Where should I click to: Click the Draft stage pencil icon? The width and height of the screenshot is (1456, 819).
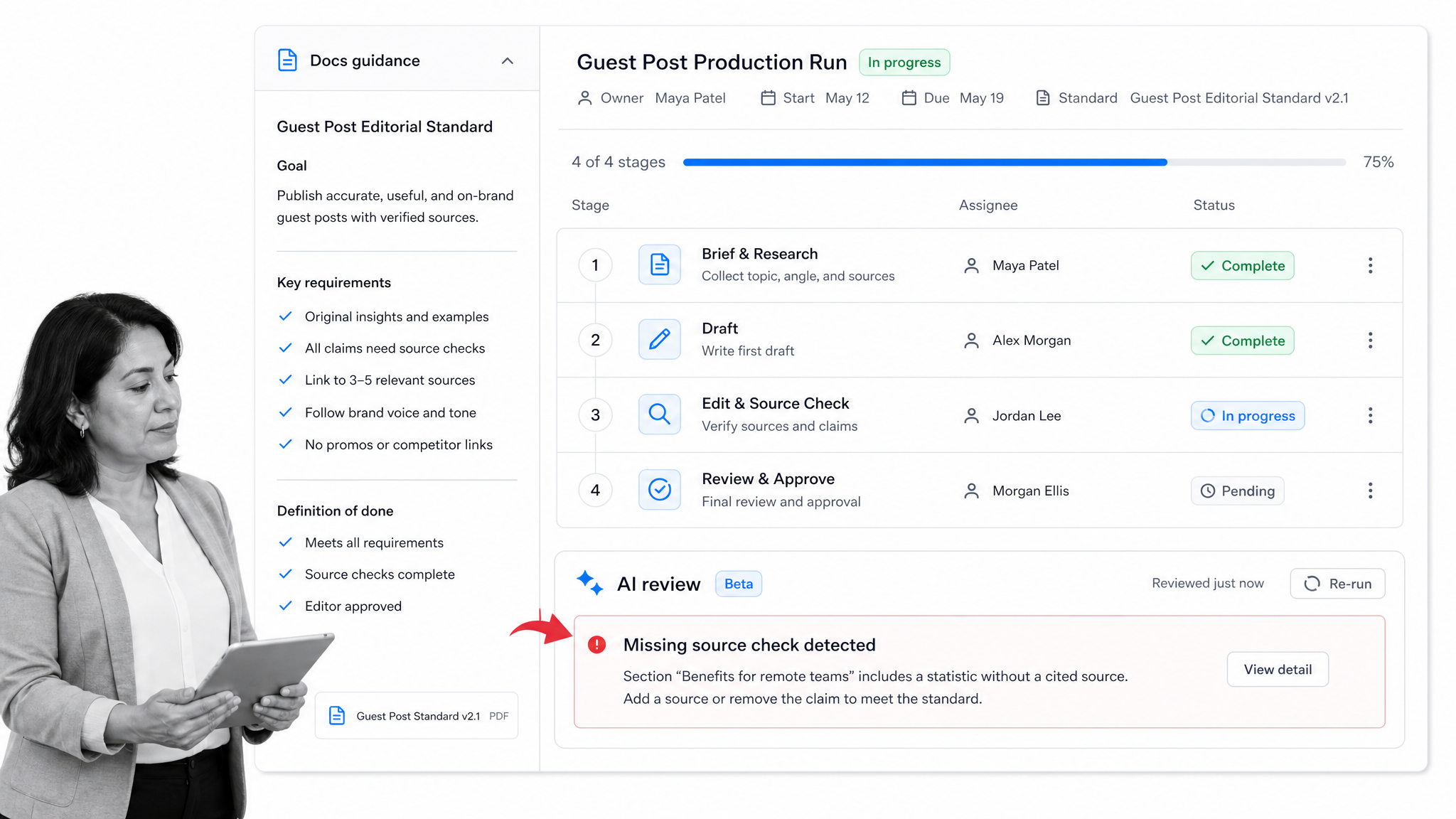point(660,339)
